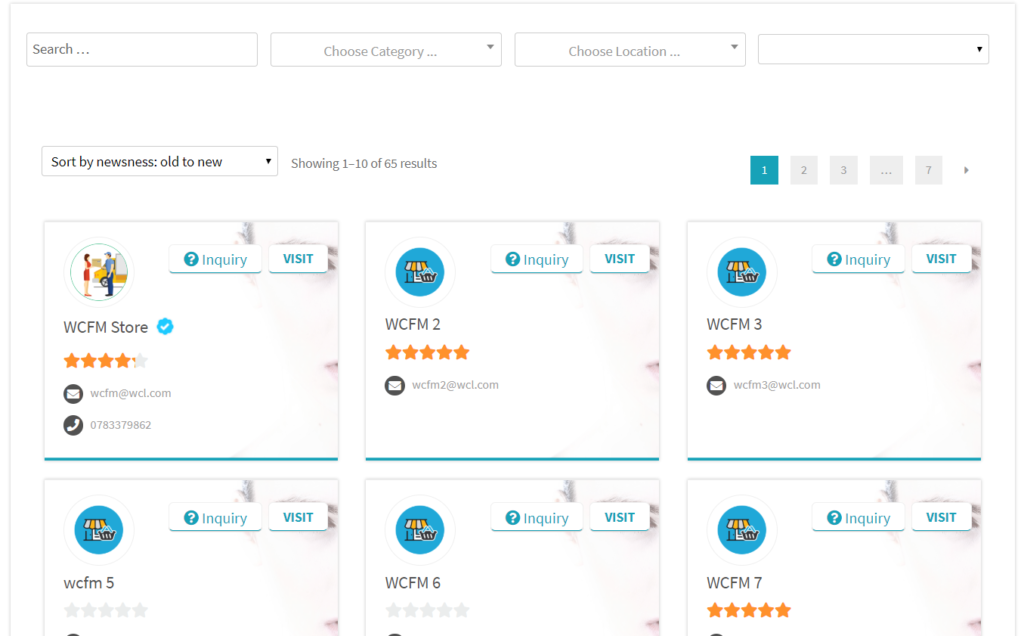Click the empty star rating of WCFM 6
Screen dimensions: 1024x636
point(428,611)
